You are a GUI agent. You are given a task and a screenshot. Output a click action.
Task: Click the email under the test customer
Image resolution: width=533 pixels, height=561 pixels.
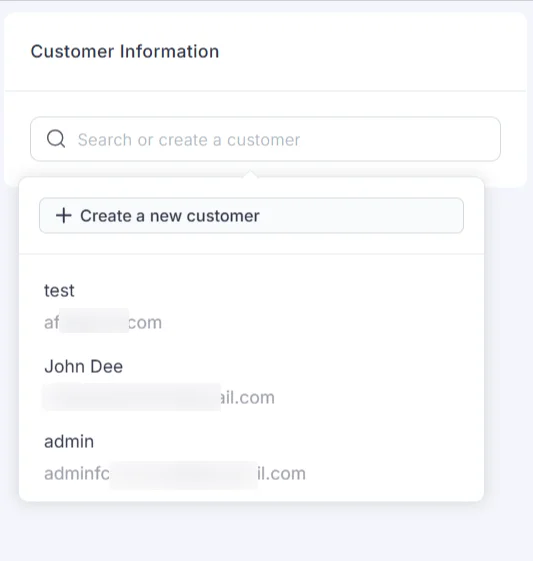pyautogui.click(x=103, y=322)
